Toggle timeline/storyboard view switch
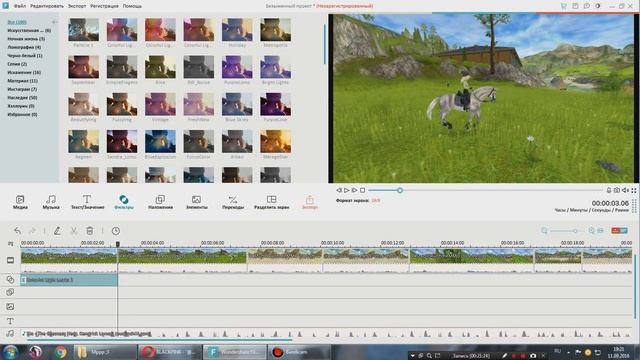The image size is (640, 360). click(x=619, y=231)
